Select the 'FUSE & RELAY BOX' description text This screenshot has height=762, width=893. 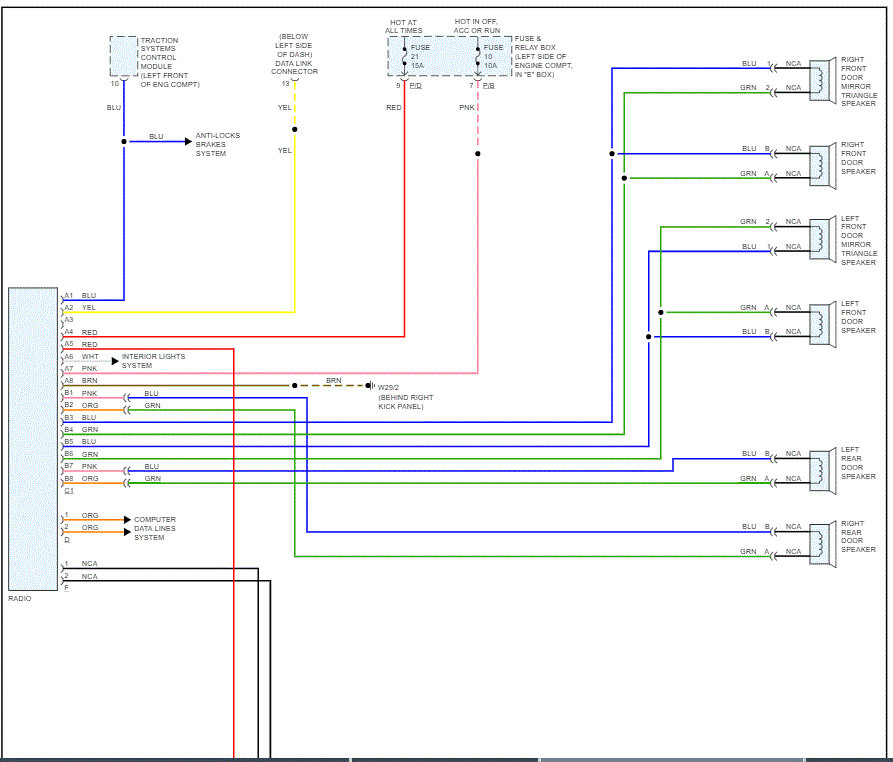click(543, 56)
